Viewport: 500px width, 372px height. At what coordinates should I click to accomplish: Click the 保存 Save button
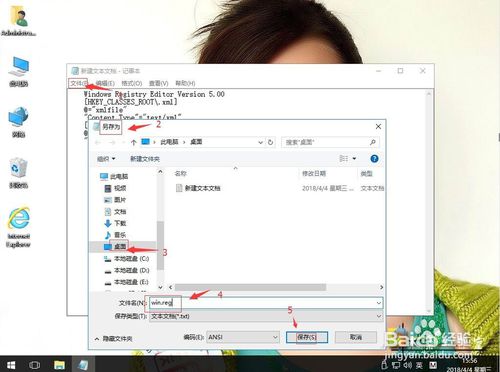click(307, 337)
